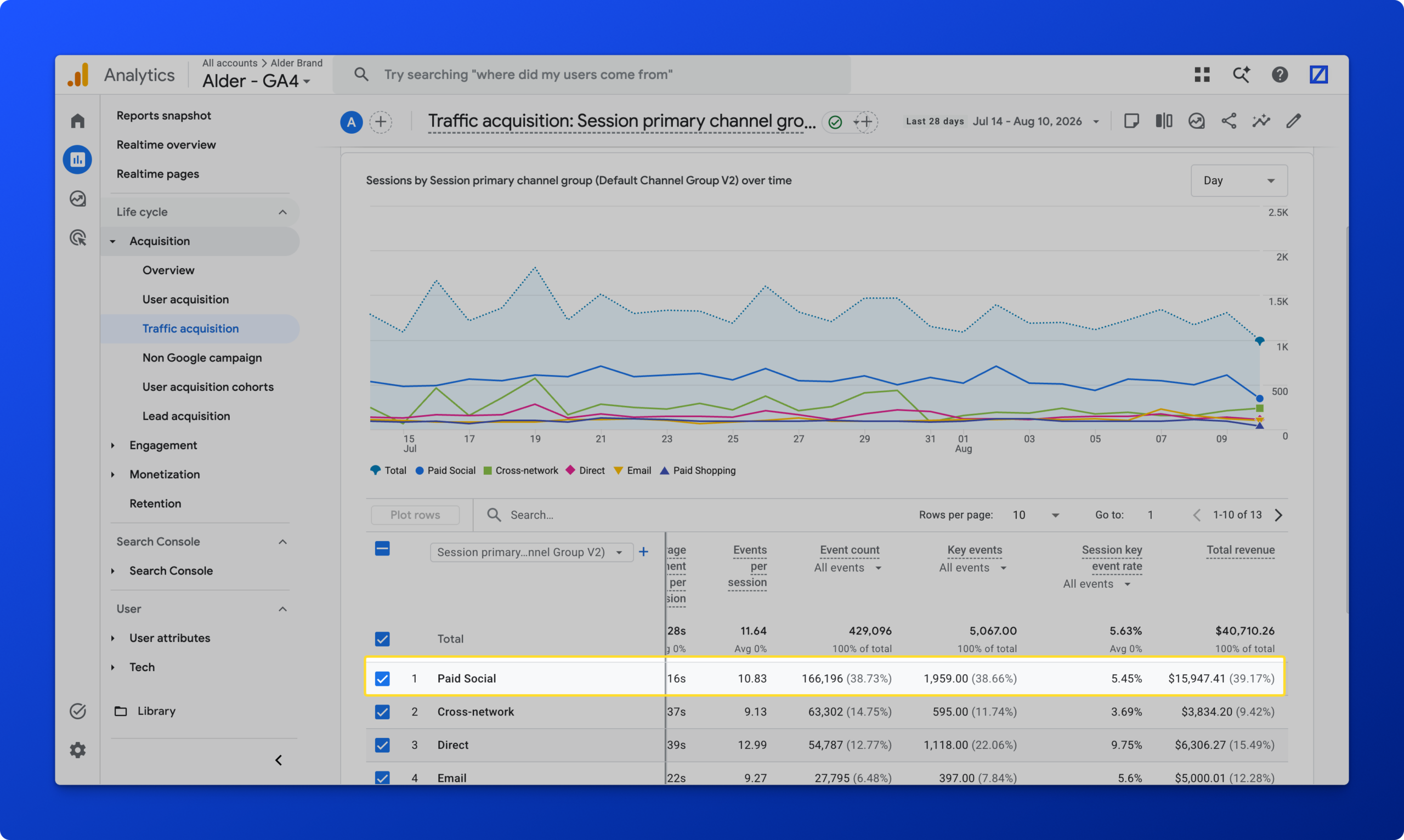Click the Help question mark icon
The image size is (1404, 840).
coord(1280,75)
